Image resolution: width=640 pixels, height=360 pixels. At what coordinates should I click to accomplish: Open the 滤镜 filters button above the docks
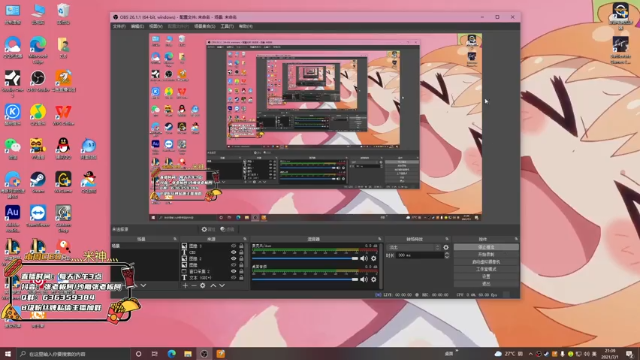click(x=227, y=229)
